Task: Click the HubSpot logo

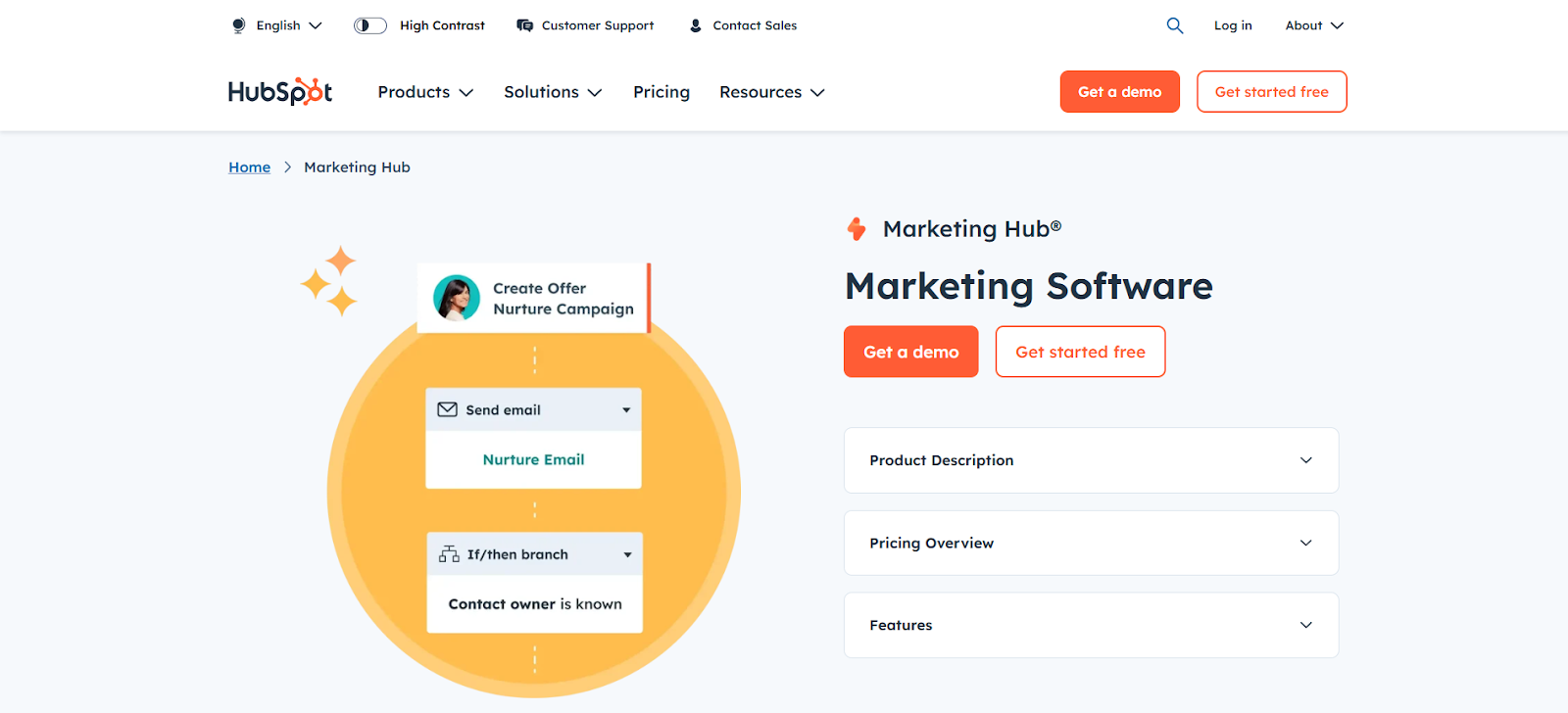Action: [x=280, y=92]
